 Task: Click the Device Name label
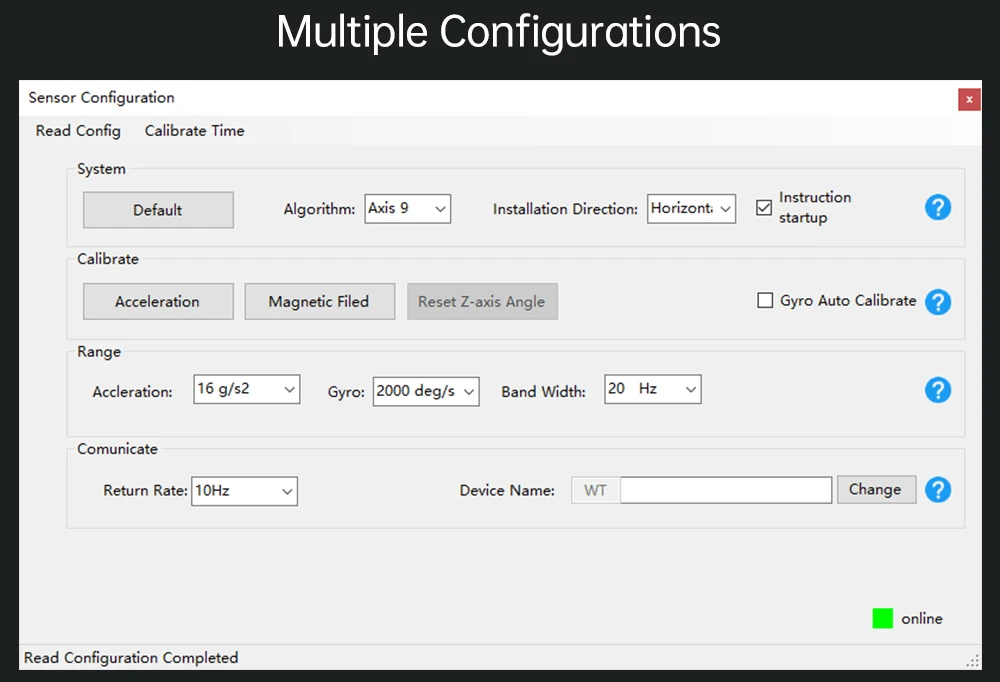point(507,491)
